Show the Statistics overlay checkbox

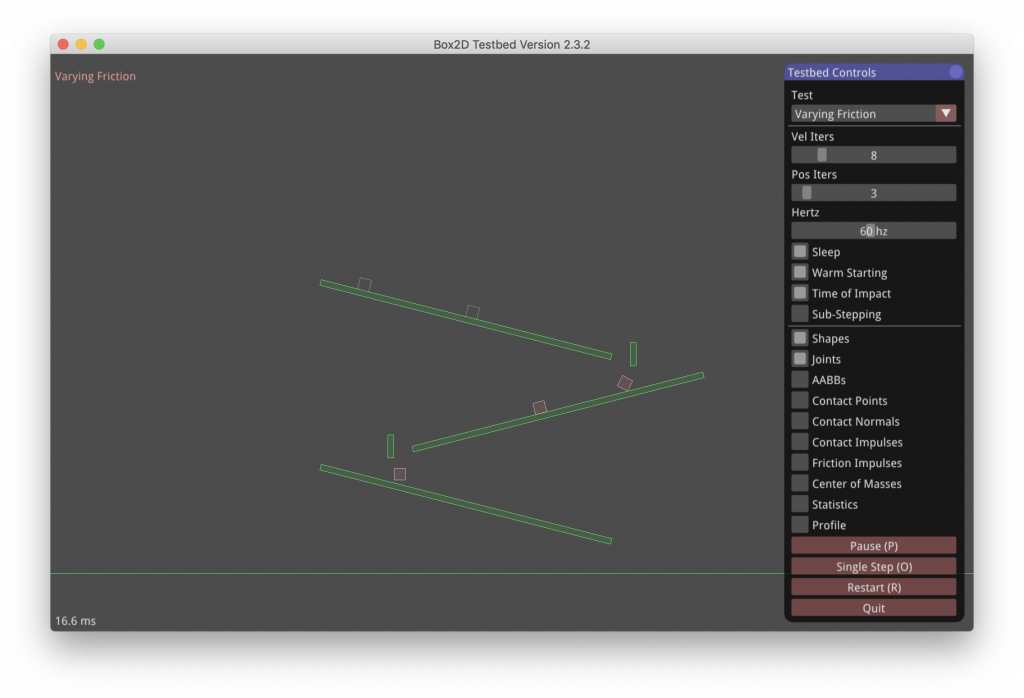800,504
